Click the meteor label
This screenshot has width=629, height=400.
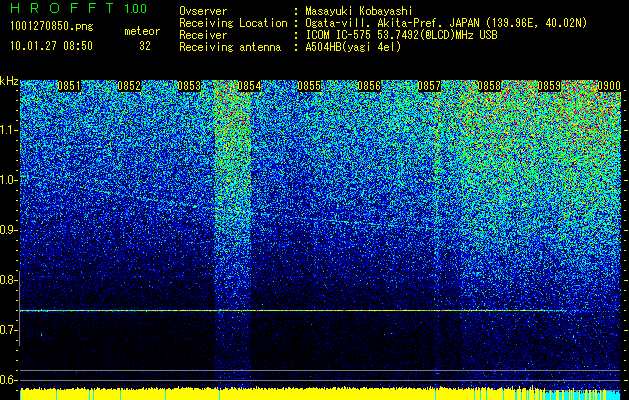point(142,31)
